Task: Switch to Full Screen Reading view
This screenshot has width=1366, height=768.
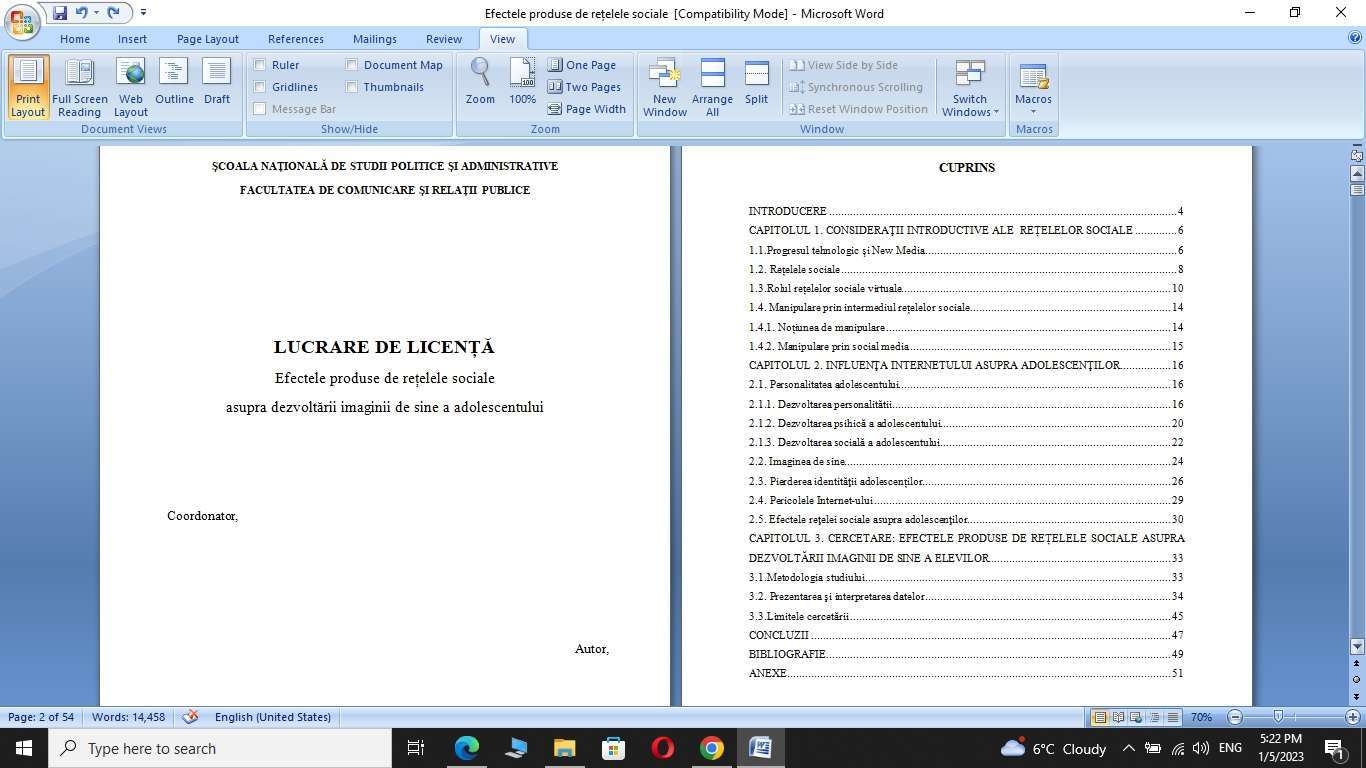Action: 79,87
